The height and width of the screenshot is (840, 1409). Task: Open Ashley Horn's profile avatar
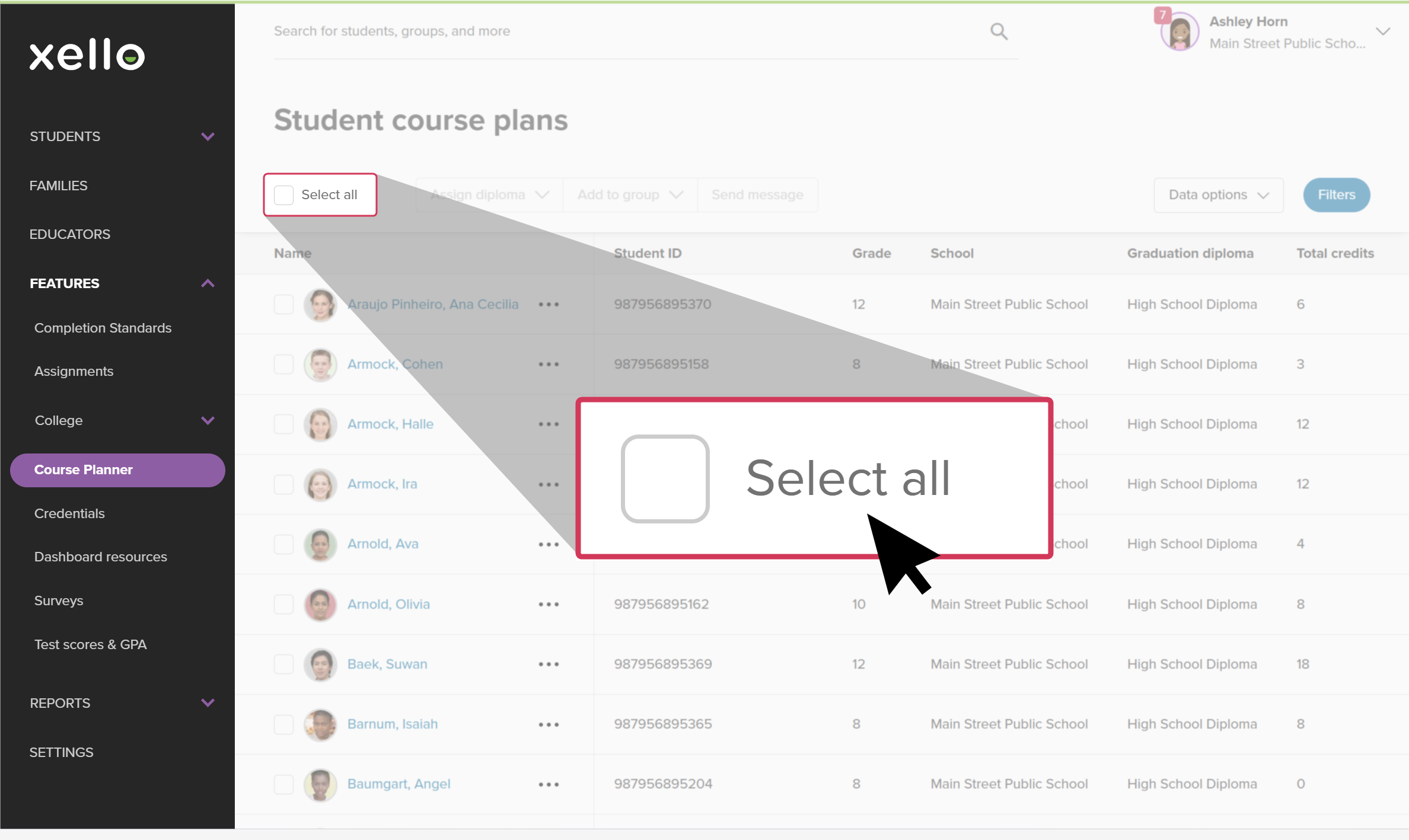click(1180, 33)
